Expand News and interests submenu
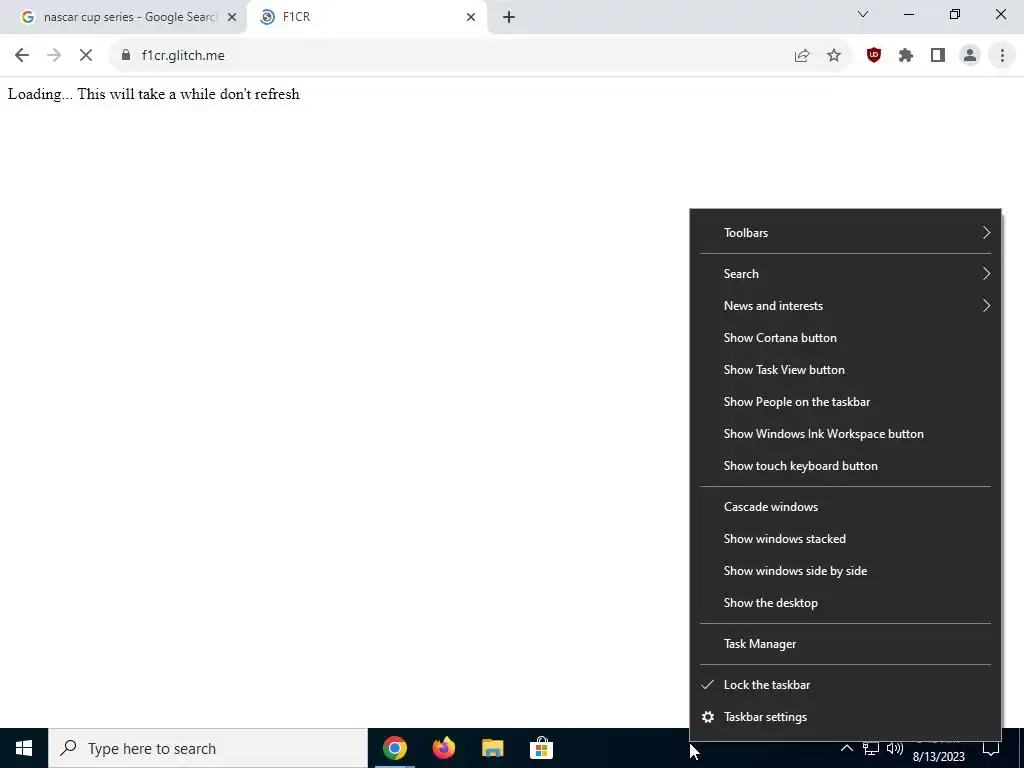 click(845, 306)
